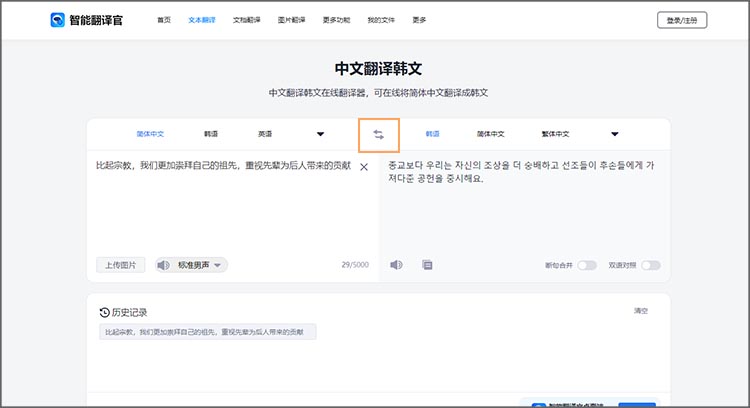Click the 29/5000 character counter
The width and height of the screenshot is (750, 408).
point(355,265)
